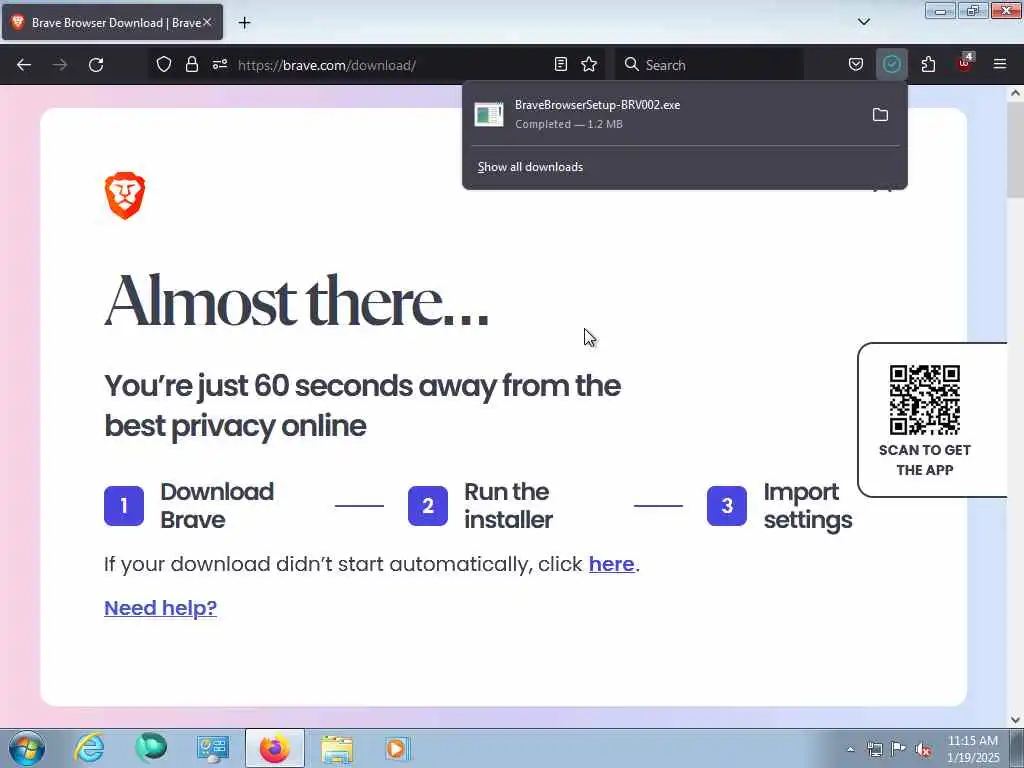Focus the Search box in toolbar
Screen dimensions: 1024x768
(x=709, y=65)
